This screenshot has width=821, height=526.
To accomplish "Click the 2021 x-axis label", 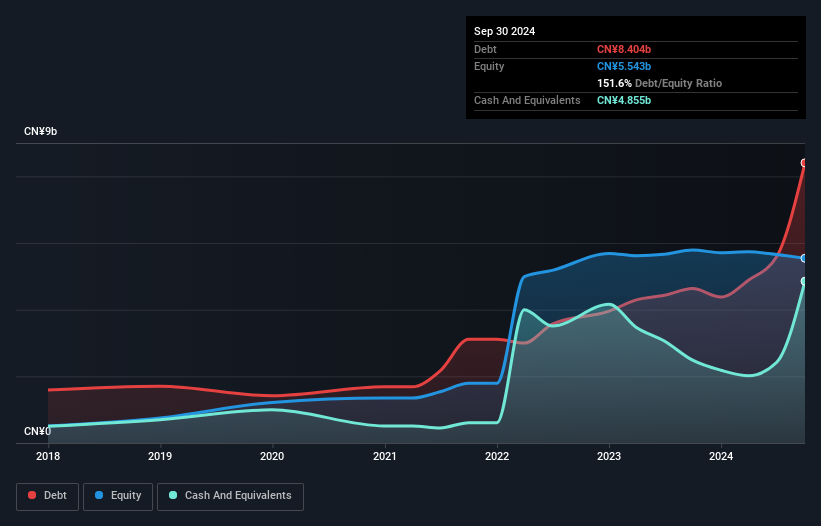I will tap(385, 456).
